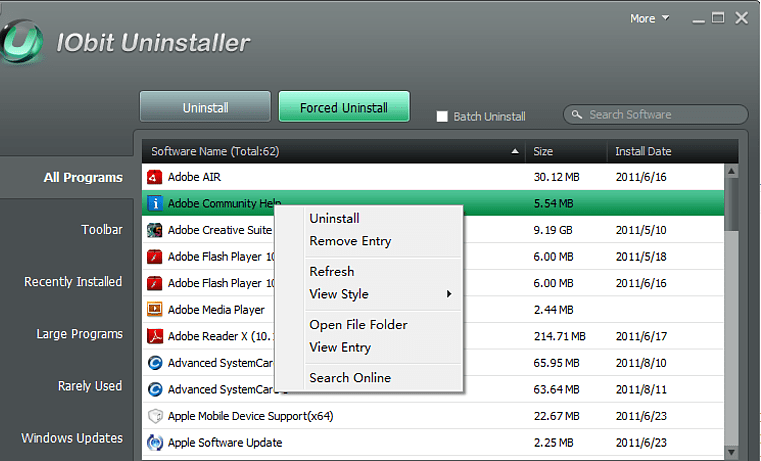Click the scrollbar down arrow

(x=731, y=452)
